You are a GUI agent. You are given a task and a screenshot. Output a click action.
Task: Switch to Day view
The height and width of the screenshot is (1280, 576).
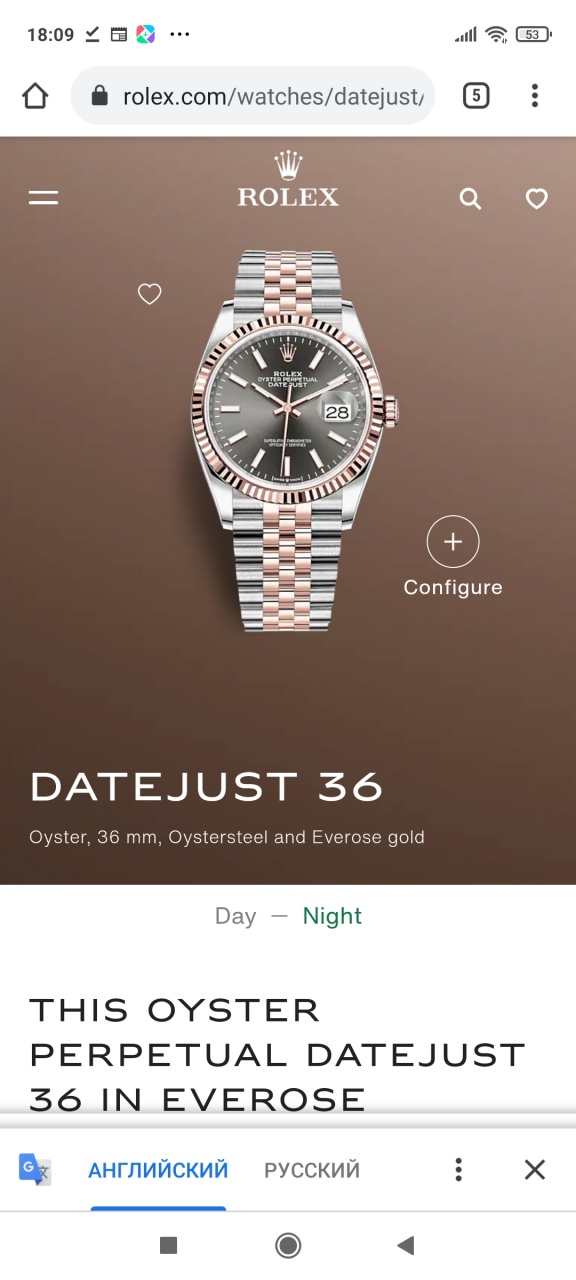point(235,916)
